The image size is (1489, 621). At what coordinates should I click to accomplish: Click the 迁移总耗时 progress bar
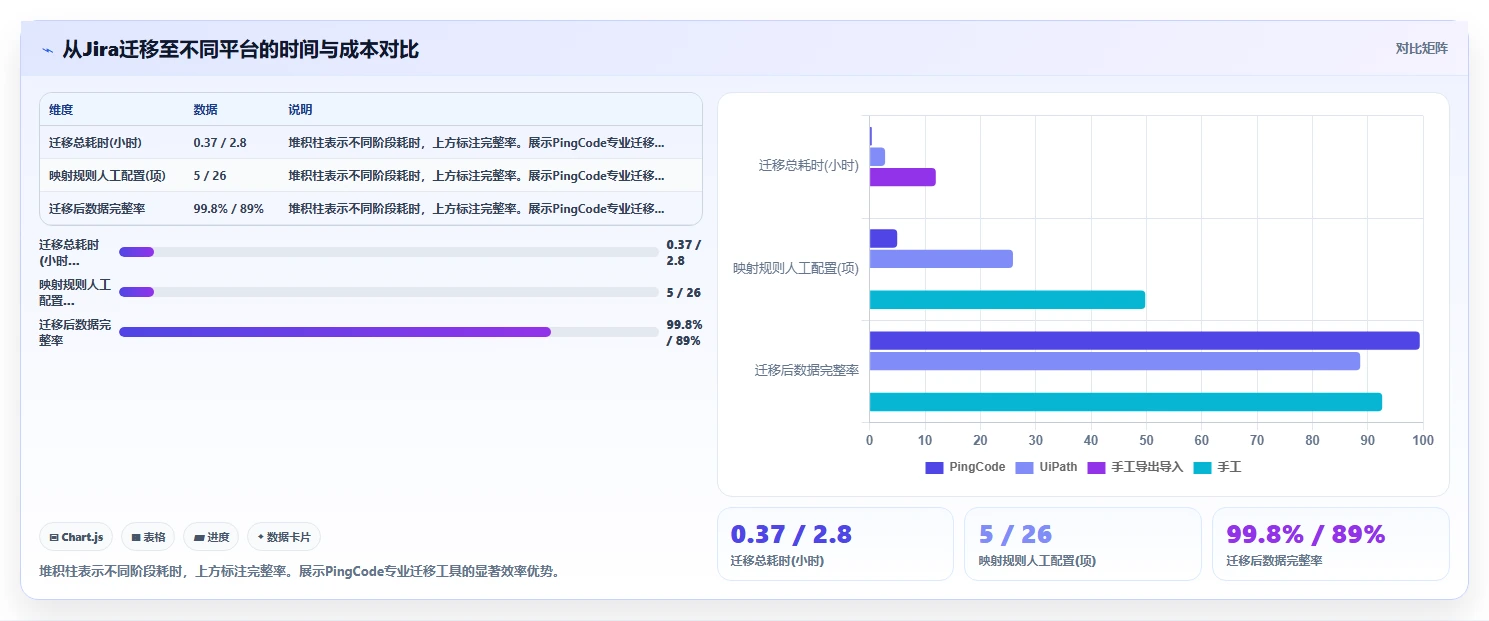click(x=389, y=252)
